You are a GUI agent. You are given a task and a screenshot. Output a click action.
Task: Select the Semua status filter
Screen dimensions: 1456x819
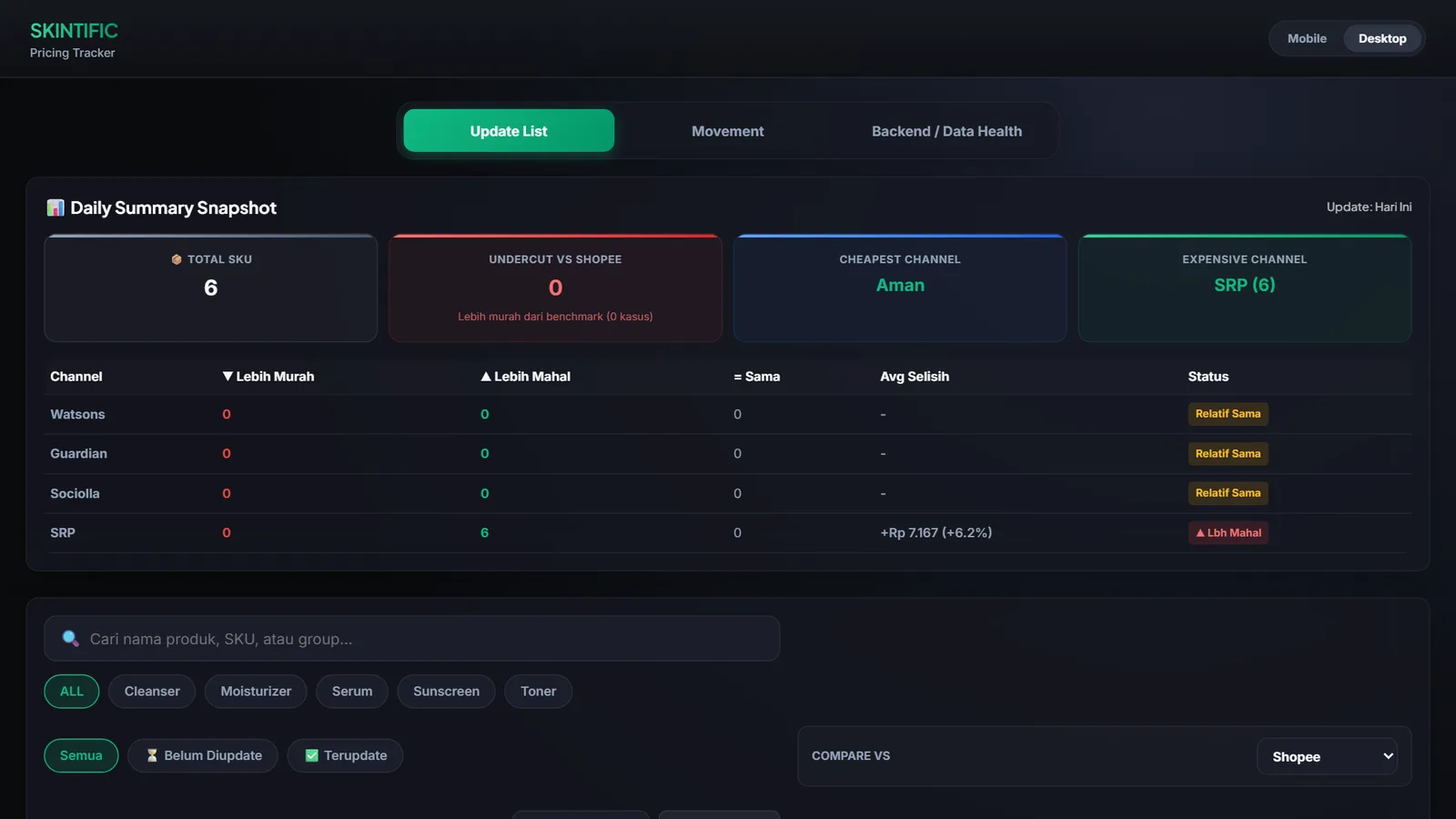tap(81, 755)
